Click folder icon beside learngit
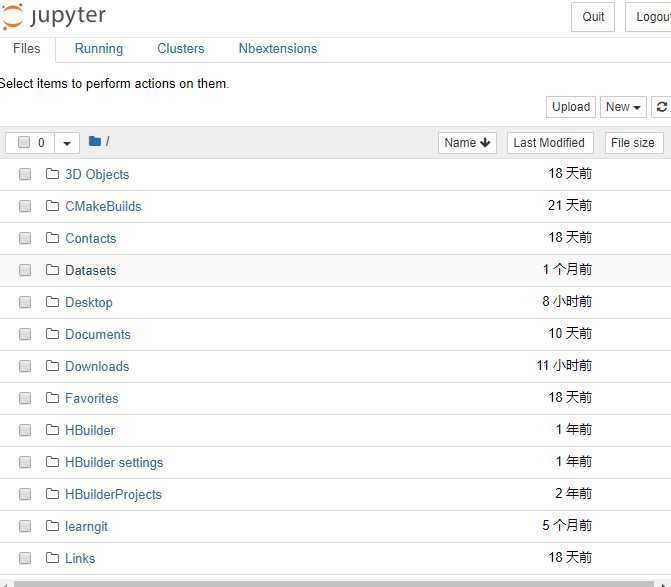The height and width of the screenshot is (587, 671). (52, 526)
